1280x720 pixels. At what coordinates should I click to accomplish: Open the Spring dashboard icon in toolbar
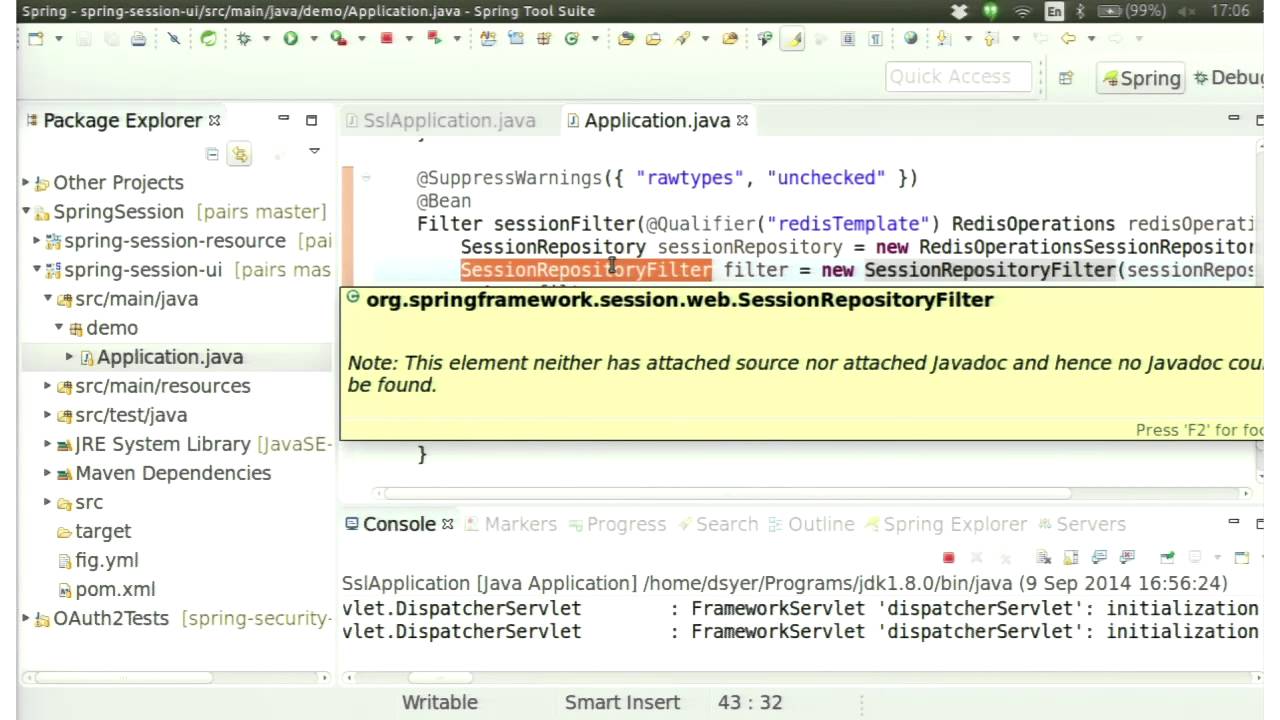coord(208,39)
